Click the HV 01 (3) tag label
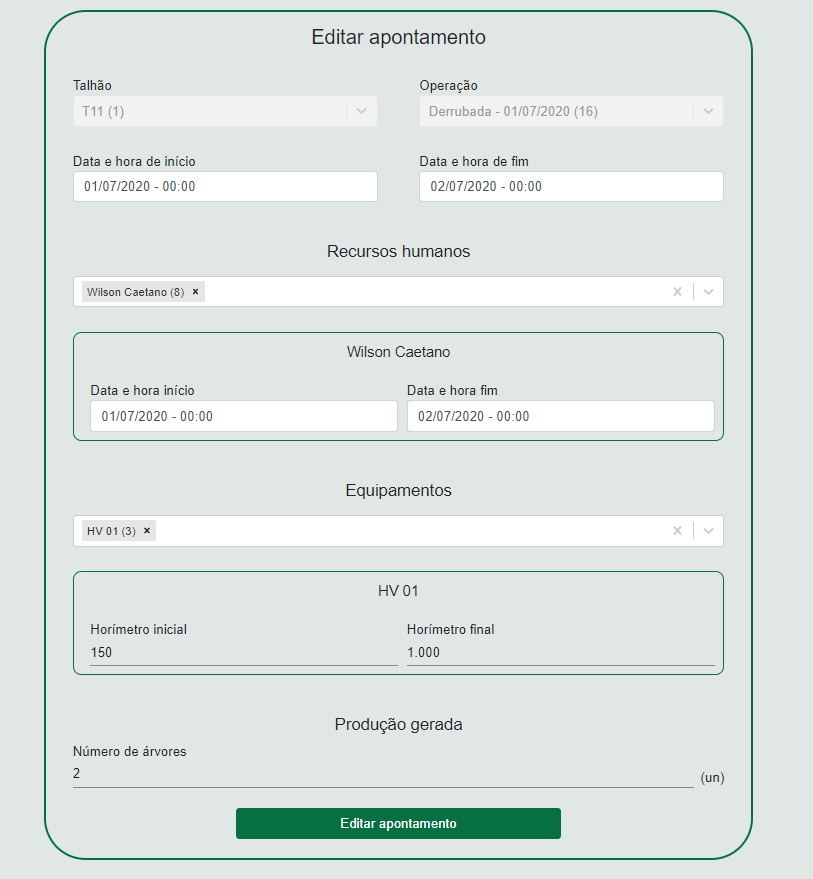 pyautogui.click(x=111, y=531)
